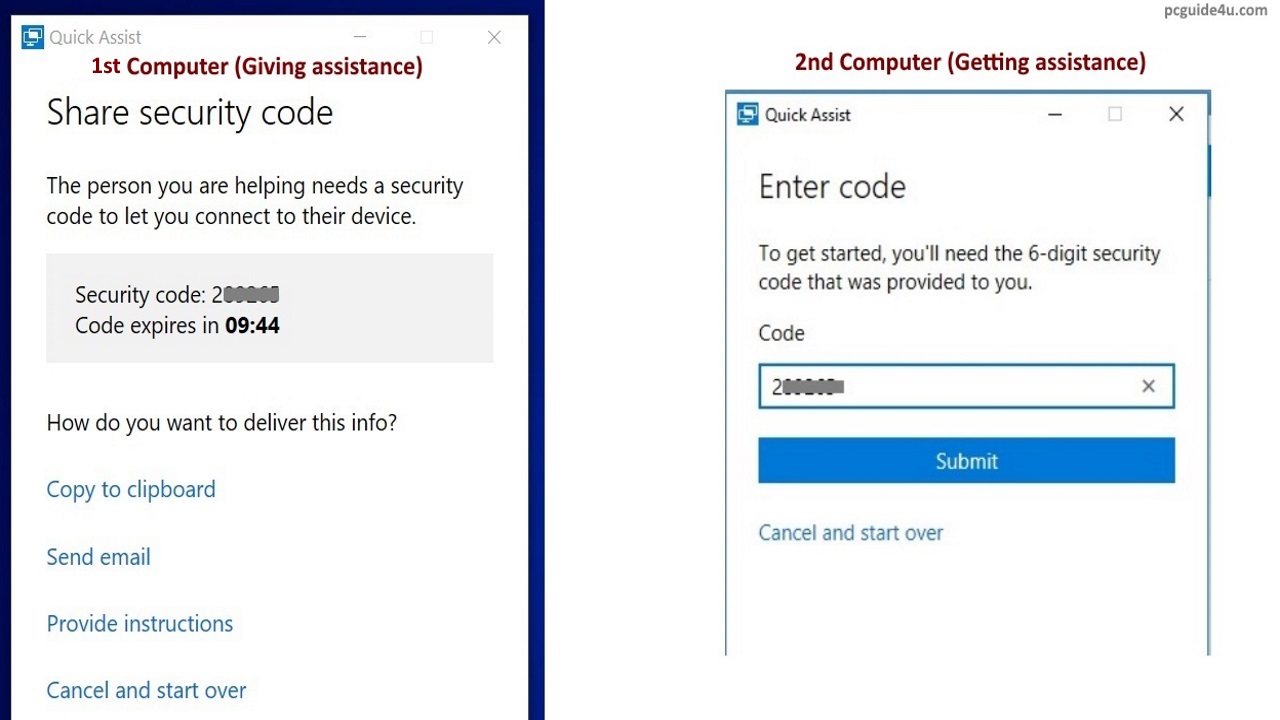Click Quick Assist icon in Share security code window
This screenshot has width=1280, height=720.
pyautogui.click(x=33, y=38)
